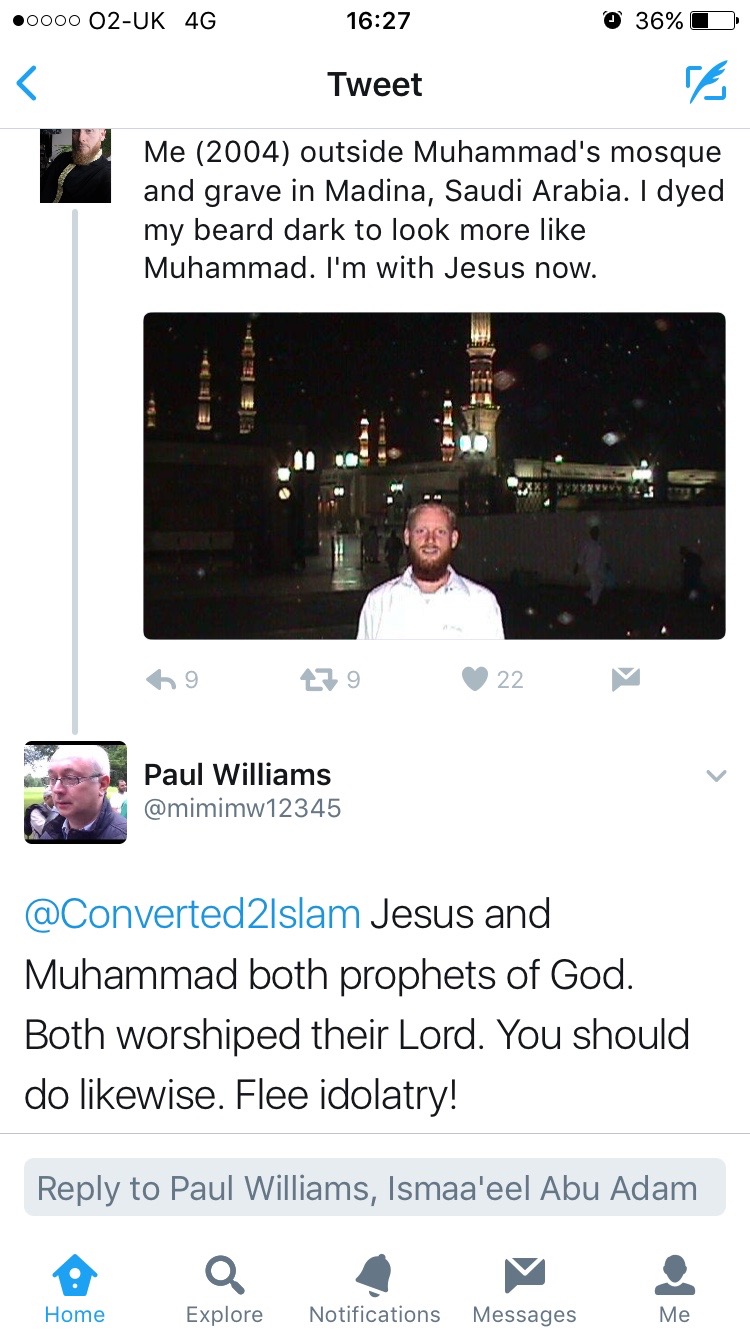Open the mosque photo in the tweet
This screenshot has height=1334, width=750.
click(434, 476)
